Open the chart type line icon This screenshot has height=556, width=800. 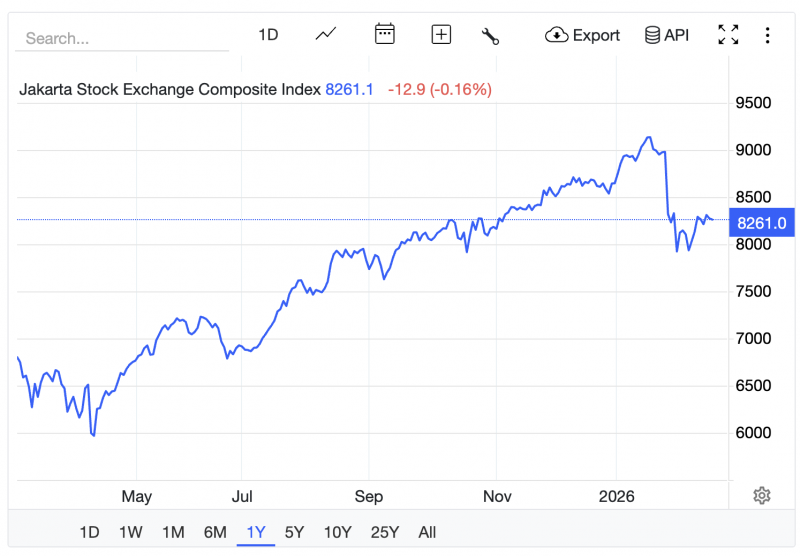pos(326,35)
